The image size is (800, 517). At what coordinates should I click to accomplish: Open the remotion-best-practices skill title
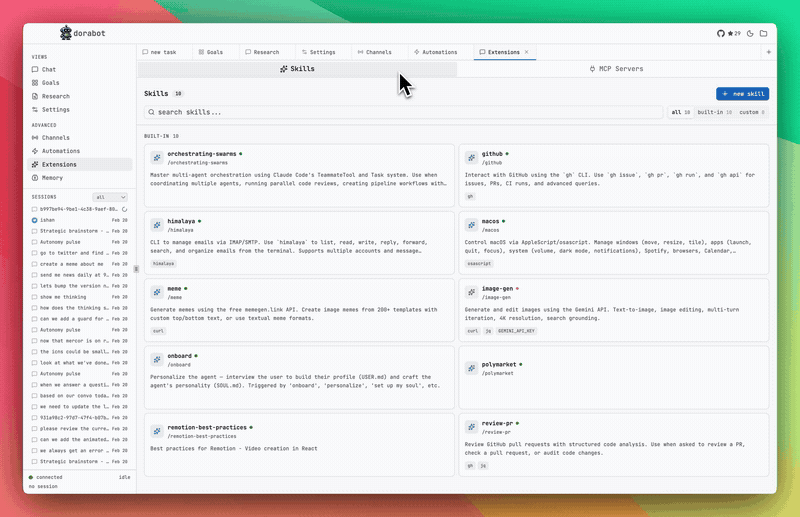207,427
